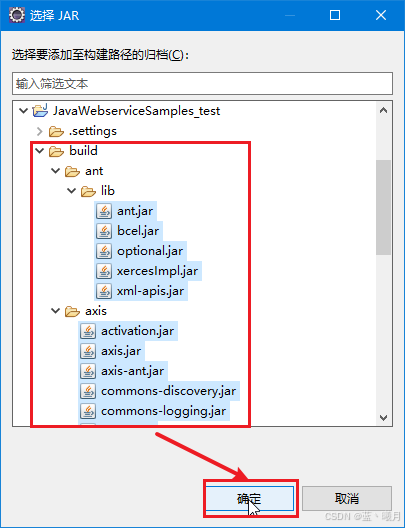
Task: Click the ant folder icon
Action: (x=72, y=171)
